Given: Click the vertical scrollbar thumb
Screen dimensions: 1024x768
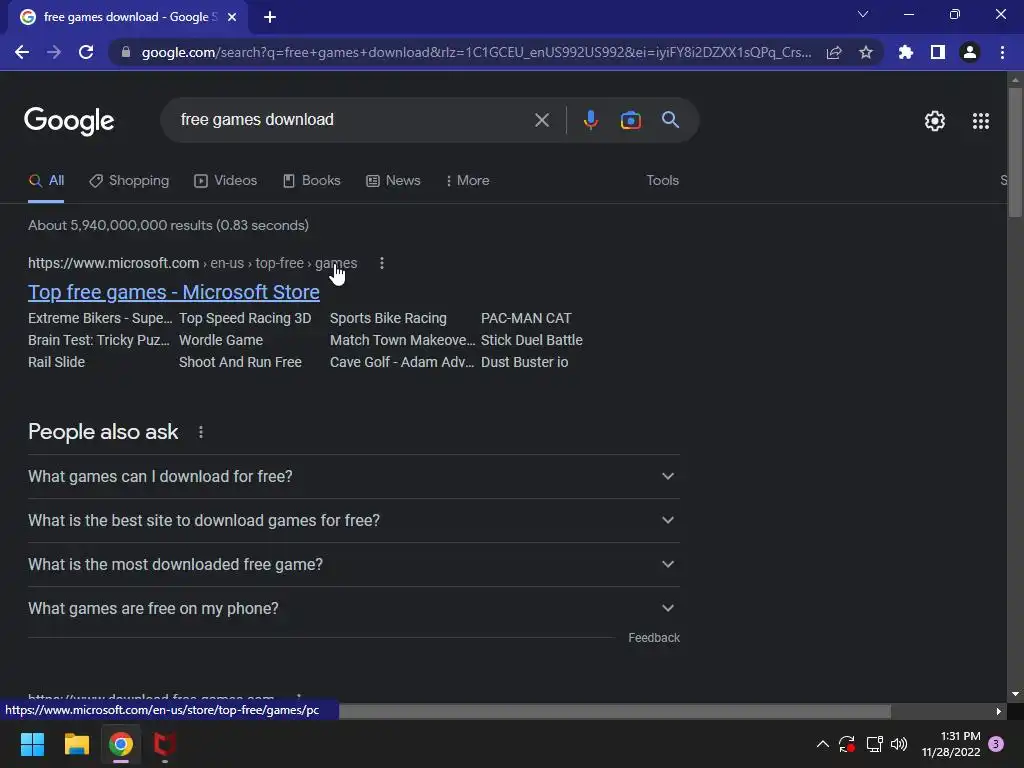Looking at the screenshot, I should (1015, 152).
